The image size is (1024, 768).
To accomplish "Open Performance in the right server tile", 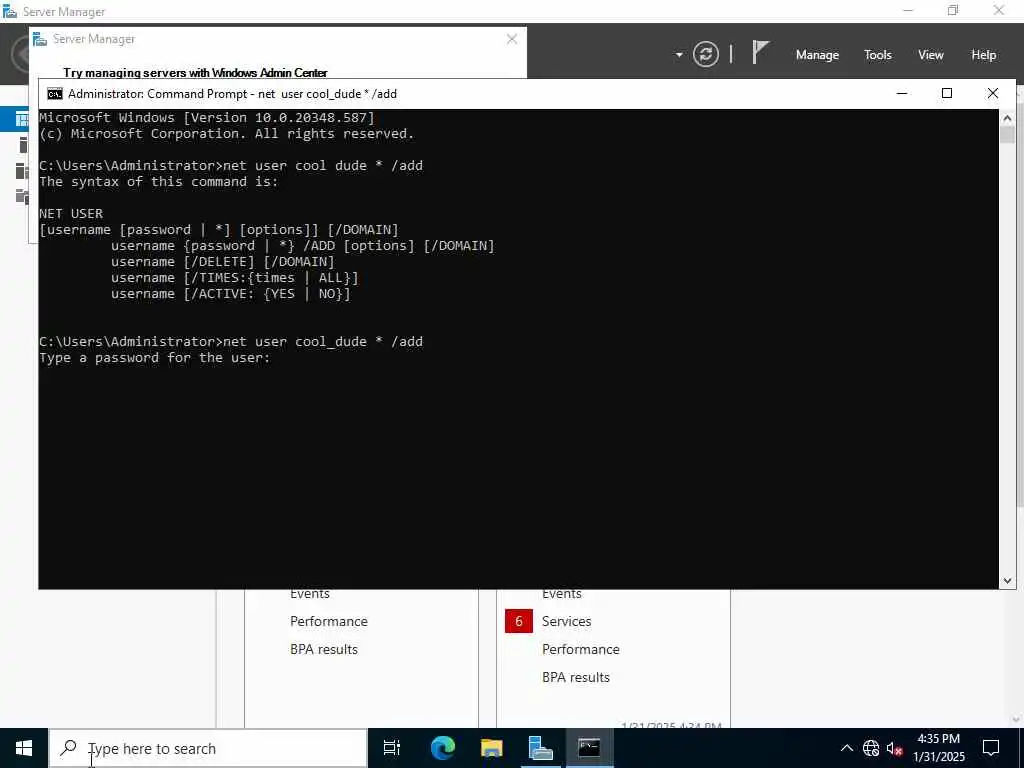I will (581, 649).
